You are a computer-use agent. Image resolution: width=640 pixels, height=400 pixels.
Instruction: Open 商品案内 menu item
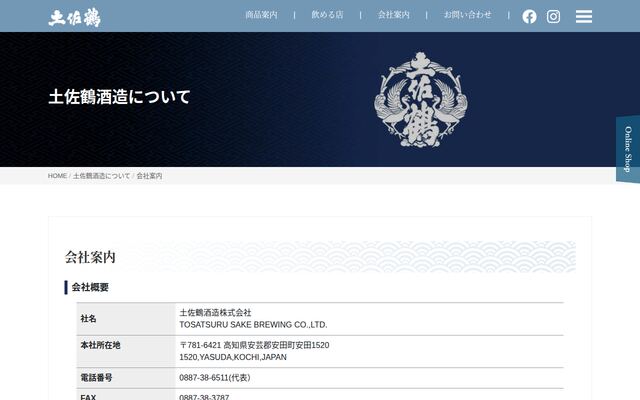point(261,15)
